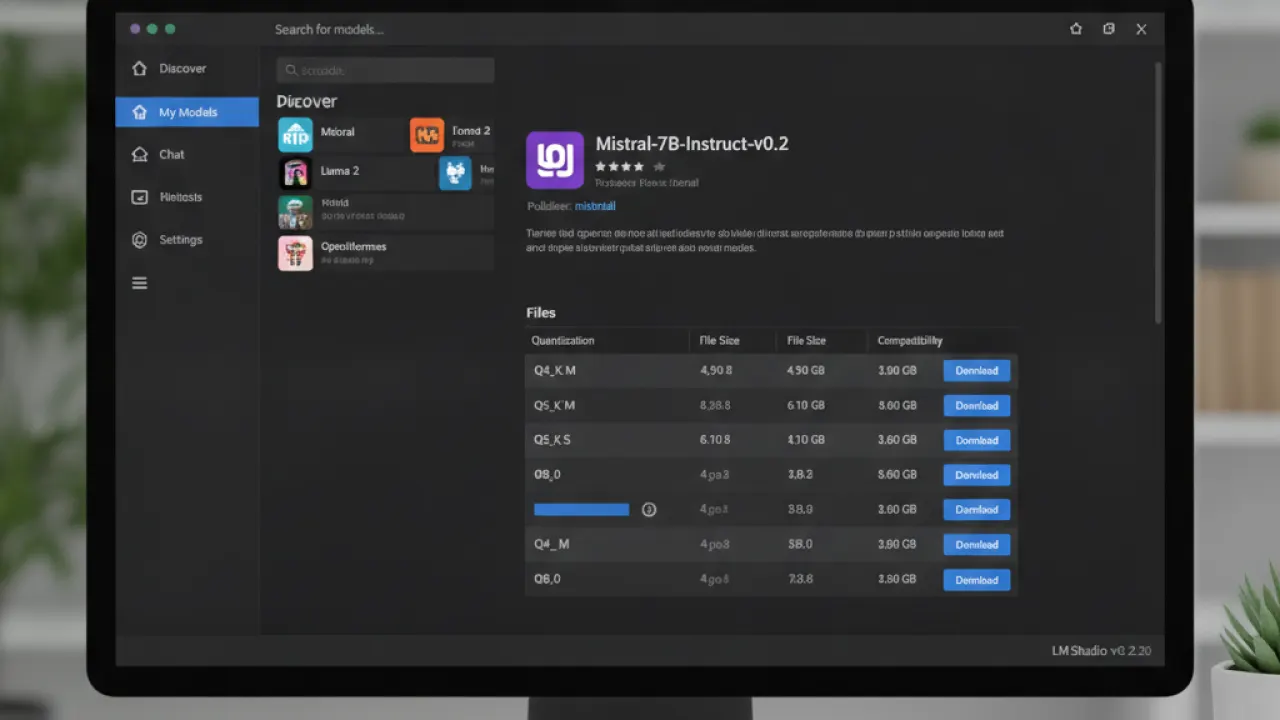Open the green thumbnail model in list

295,213
